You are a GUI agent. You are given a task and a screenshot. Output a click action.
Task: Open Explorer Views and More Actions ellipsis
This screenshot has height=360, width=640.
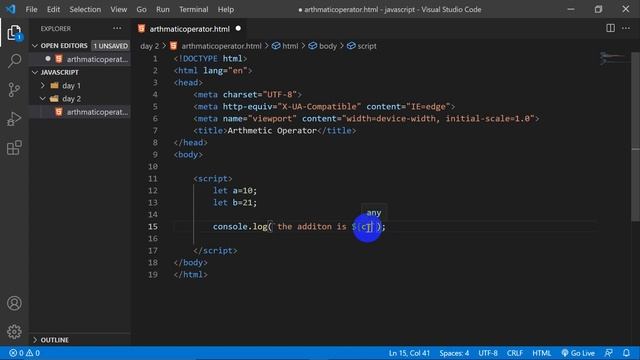(117, 28)
